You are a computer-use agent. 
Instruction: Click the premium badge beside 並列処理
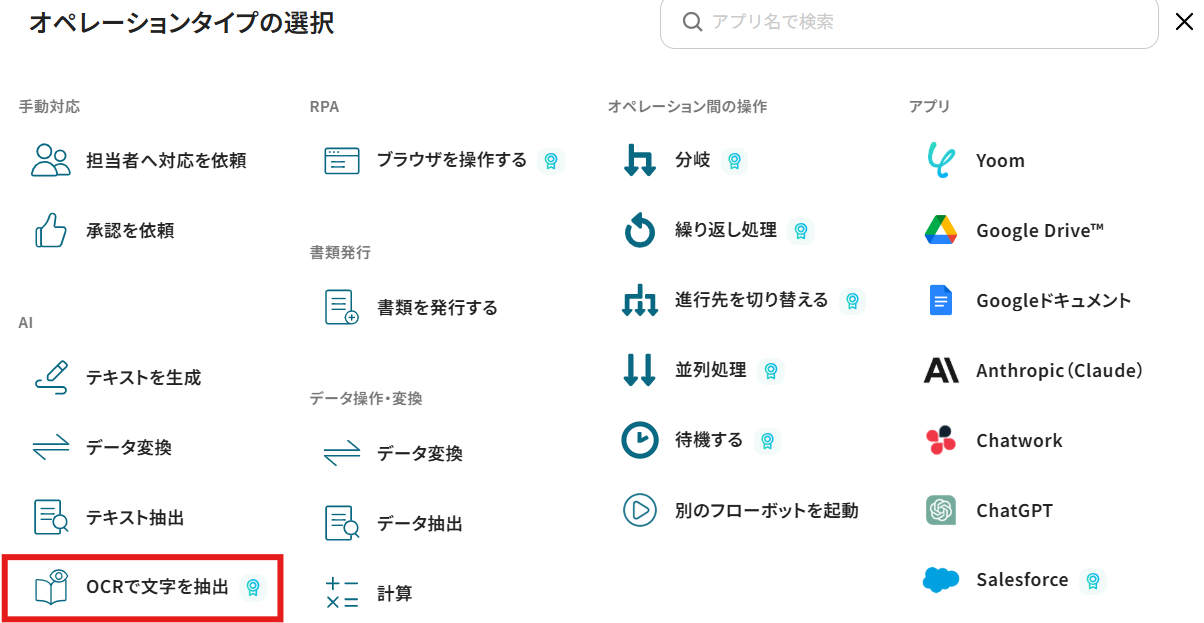click(770, 370)
